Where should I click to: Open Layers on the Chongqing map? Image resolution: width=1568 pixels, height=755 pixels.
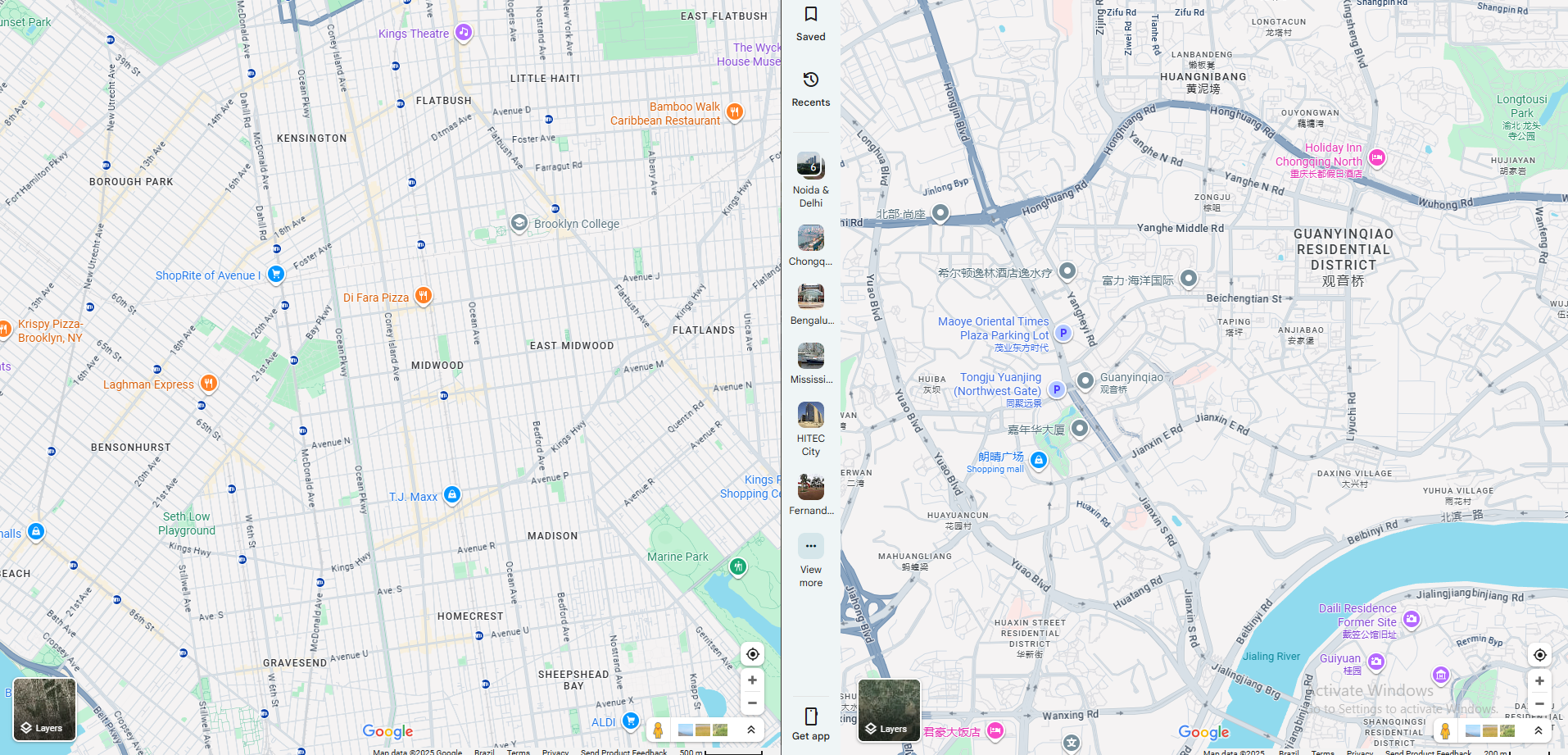(x=889, y=711)
